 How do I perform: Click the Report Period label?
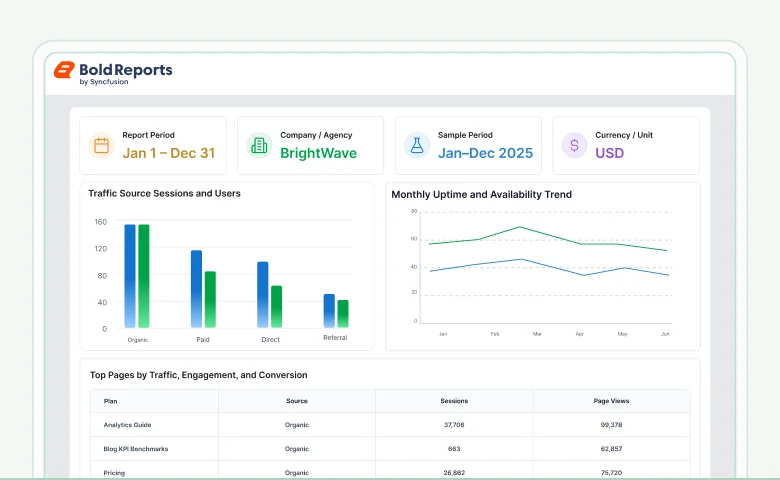(148, 135)
